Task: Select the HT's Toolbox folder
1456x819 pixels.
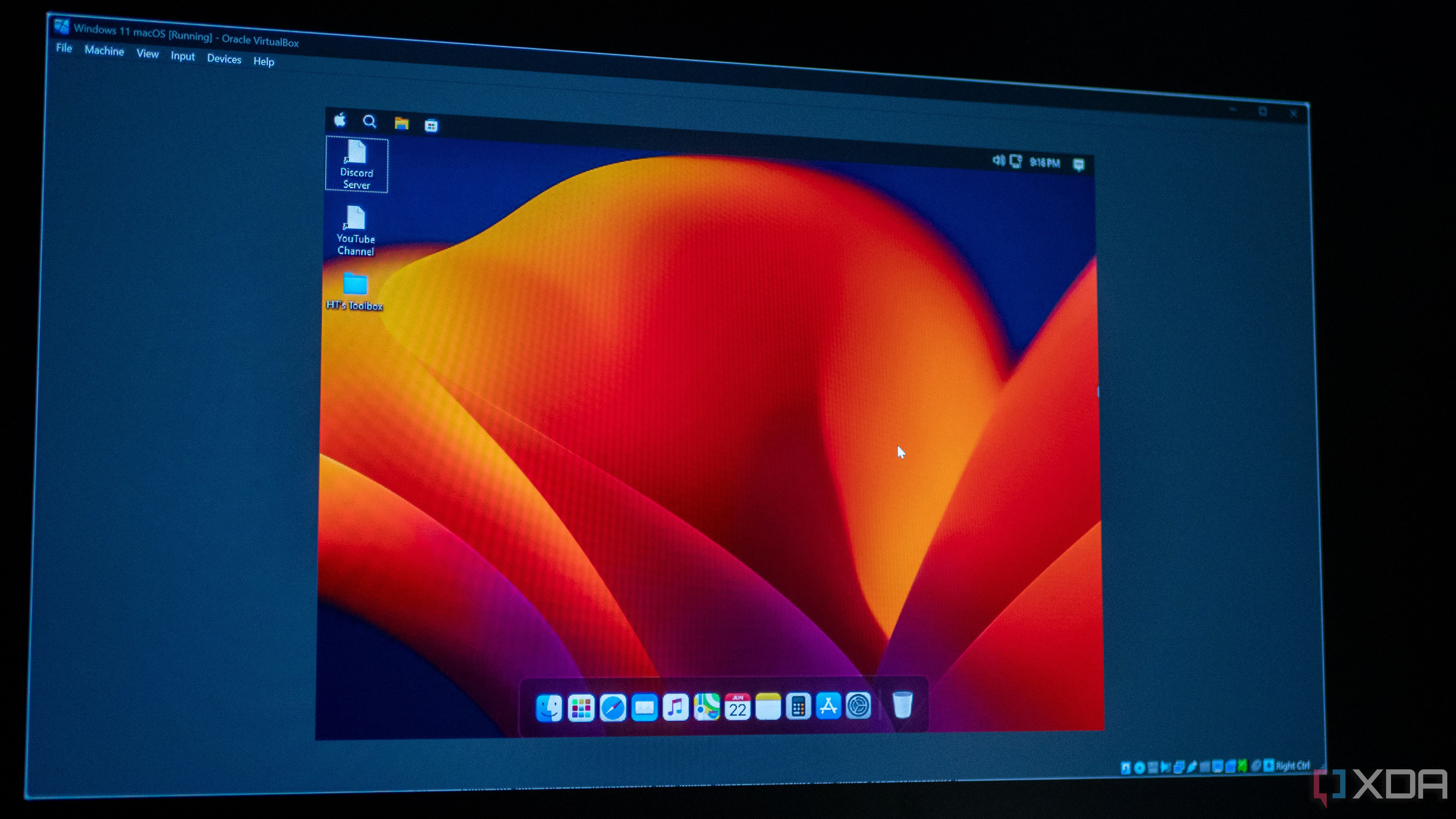Action: (355, 292)
